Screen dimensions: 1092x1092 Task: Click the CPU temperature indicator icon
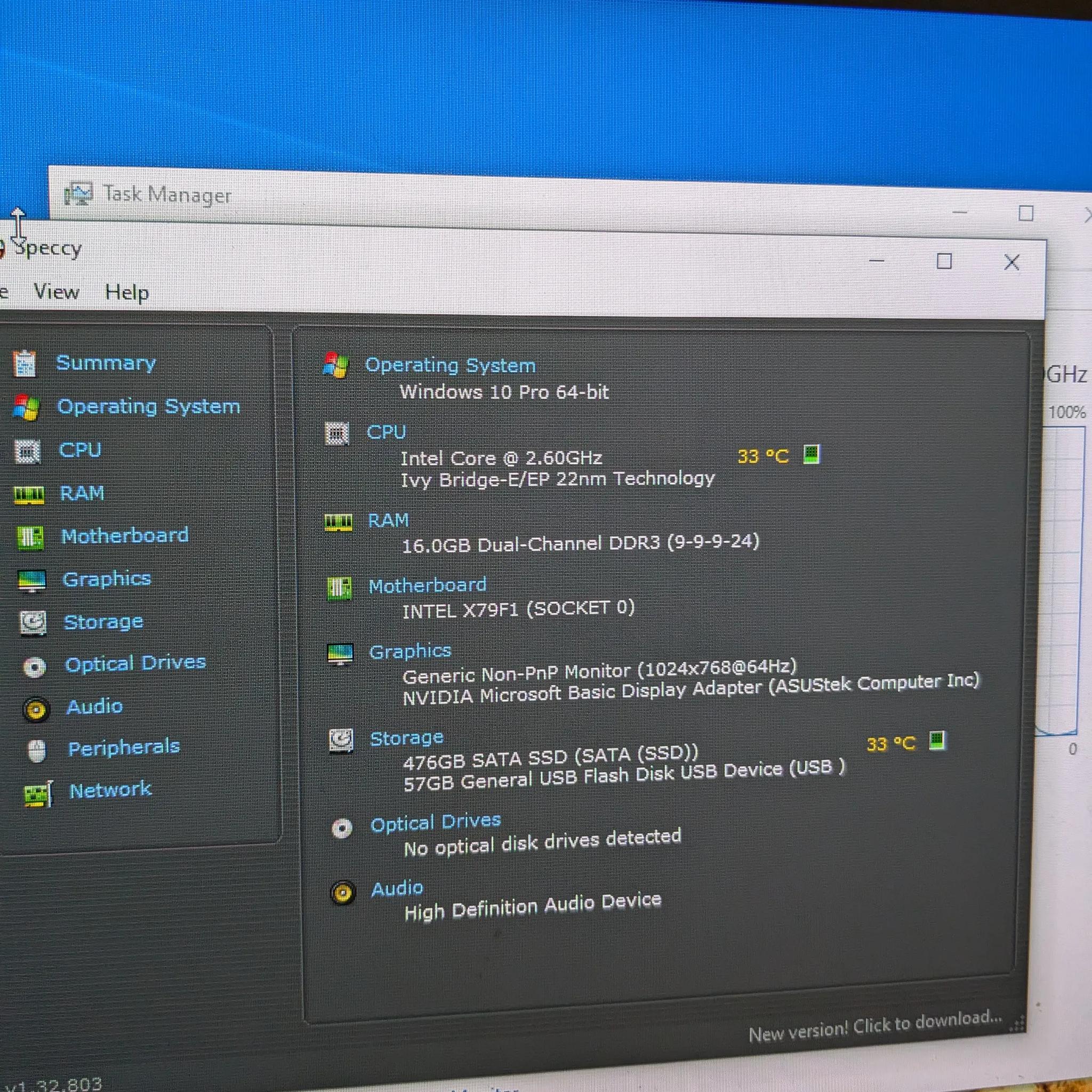coord(811,454)
